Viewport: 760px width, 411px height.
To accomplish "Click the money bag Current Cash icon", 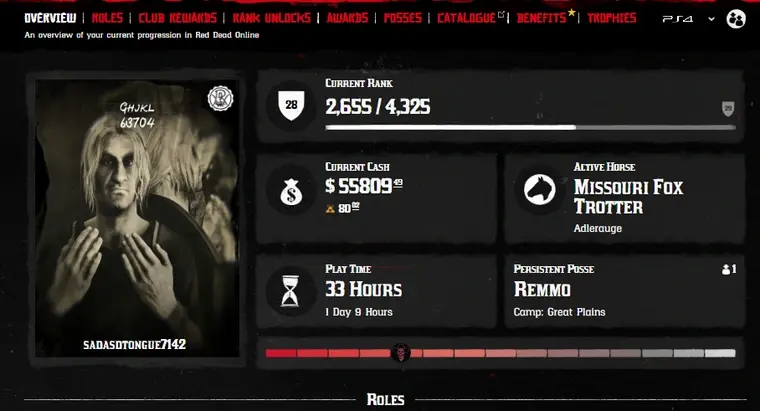I will click(291, 192).
